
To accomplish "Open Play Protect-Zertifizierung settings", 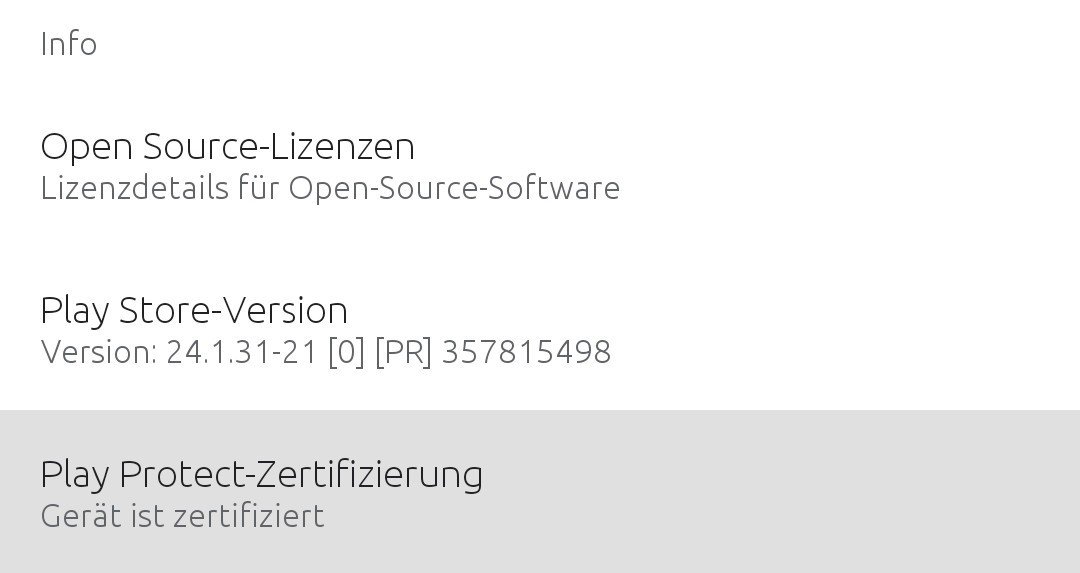I will (x=540, y=492).
